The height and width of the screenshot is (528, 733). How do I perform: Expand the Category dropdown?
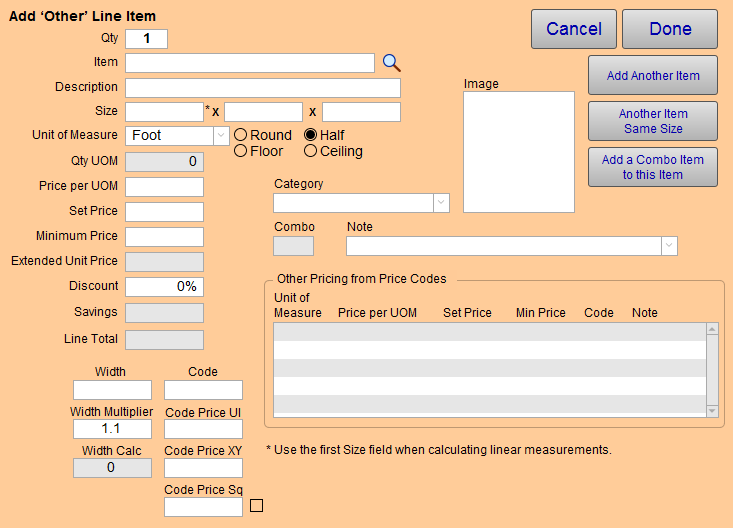[x=440, y=203]
